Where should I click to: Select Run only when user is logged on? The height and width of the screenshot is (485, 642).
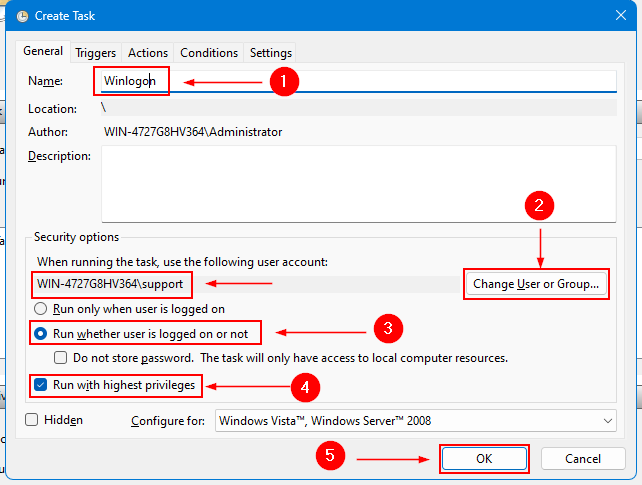[43, 309]
